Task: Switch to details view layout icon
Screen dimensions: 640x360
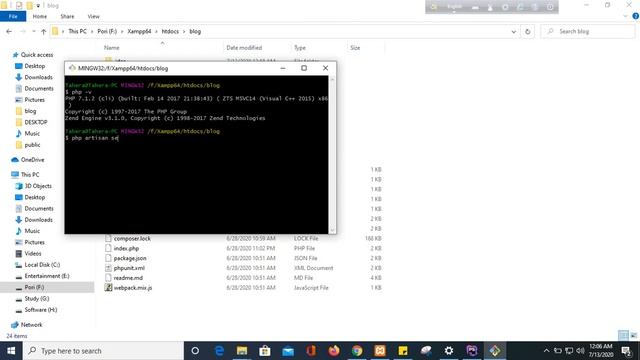Action: click(x=623, y=335)
